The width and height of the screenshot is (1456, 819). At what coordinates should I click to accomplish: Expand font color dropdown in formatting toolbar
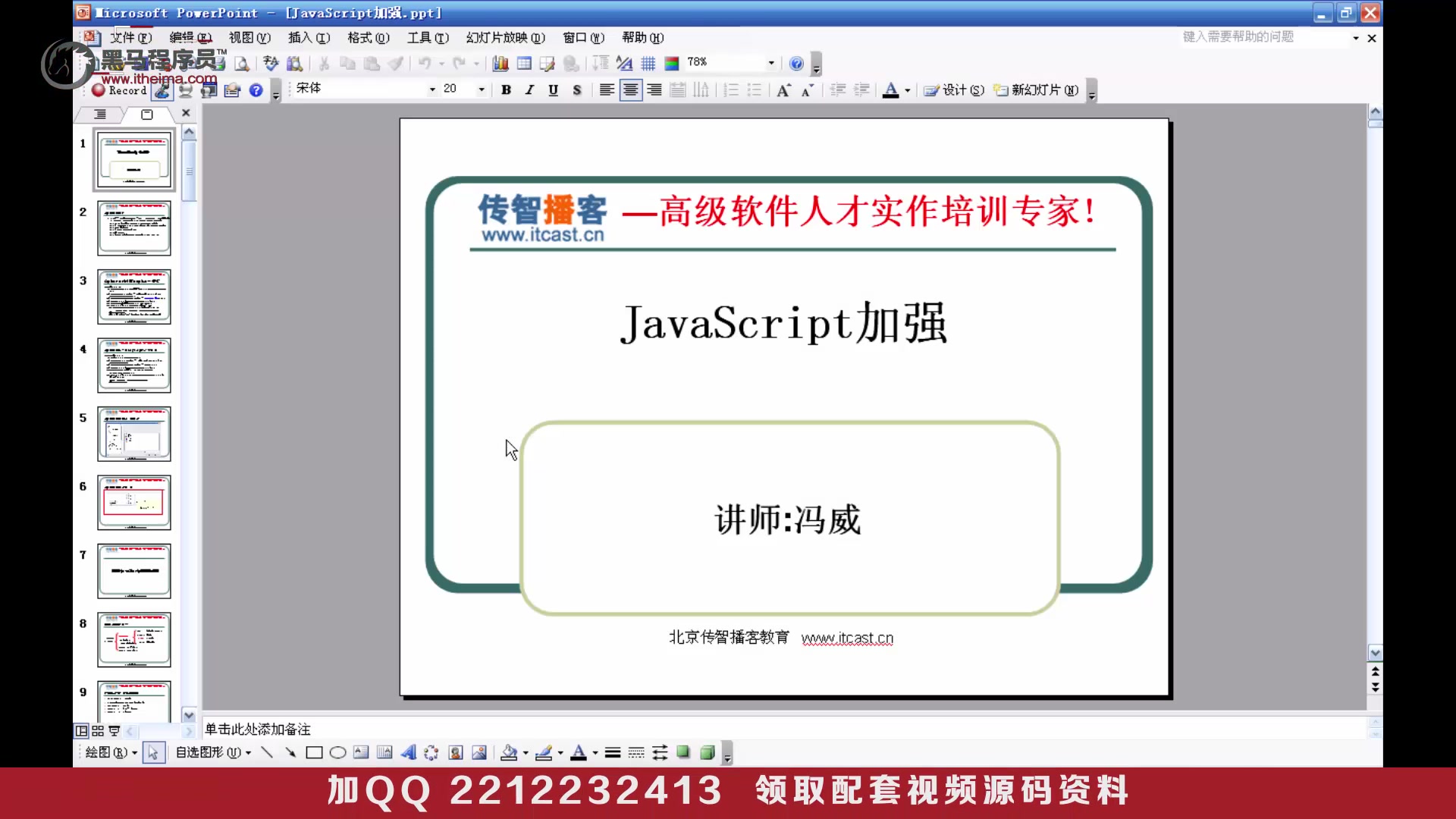coord(908,90)
